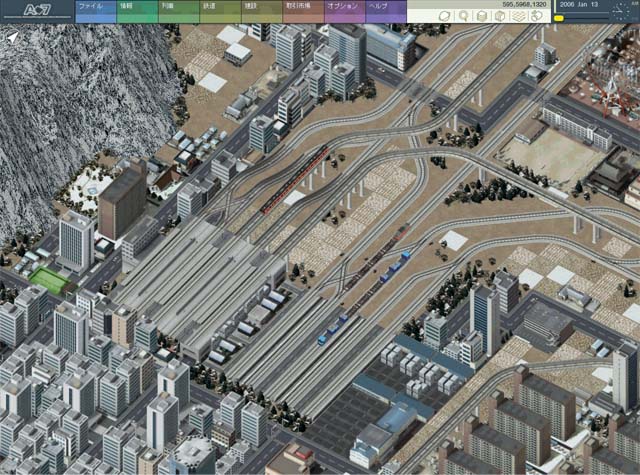
Task: Click the rotate view globe icon
Action: (444, 16)
